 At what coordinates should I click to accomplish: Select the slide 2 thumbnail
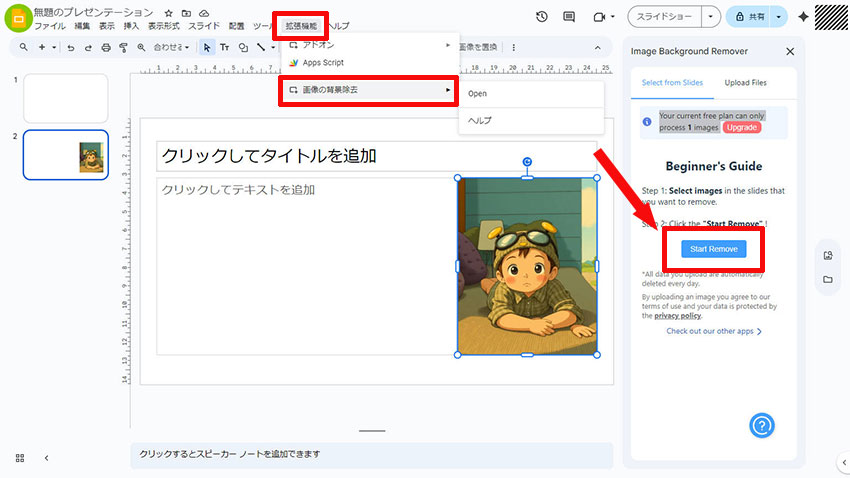tap(65, 155)
